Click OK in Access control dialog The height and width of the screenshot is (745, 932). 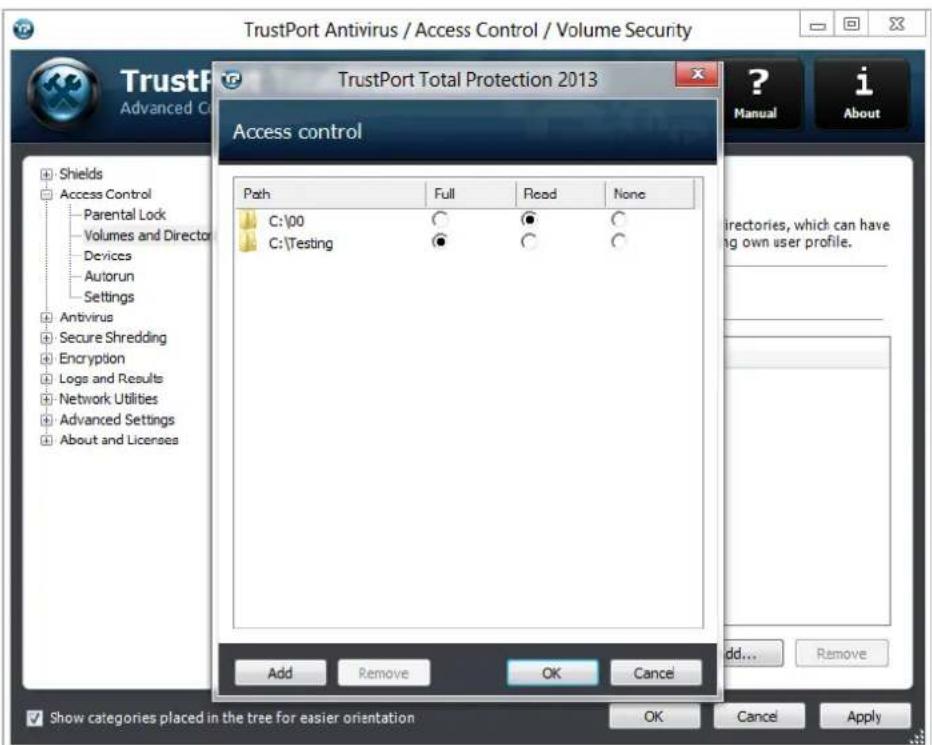[552, 673]
